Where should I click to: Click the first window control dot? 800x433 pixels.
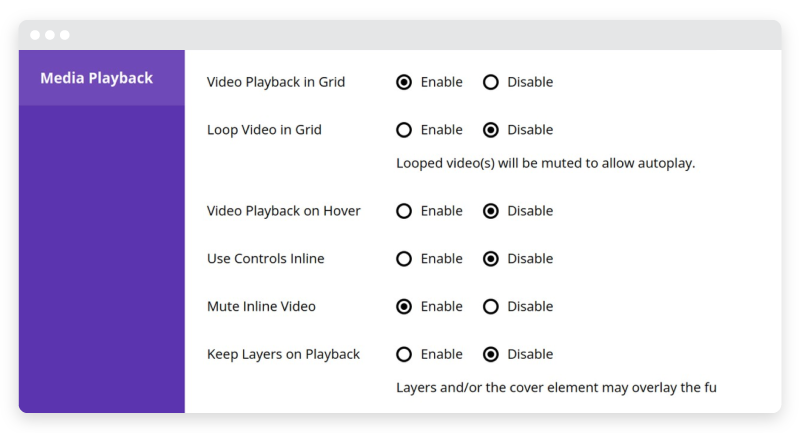coord(35,35)
